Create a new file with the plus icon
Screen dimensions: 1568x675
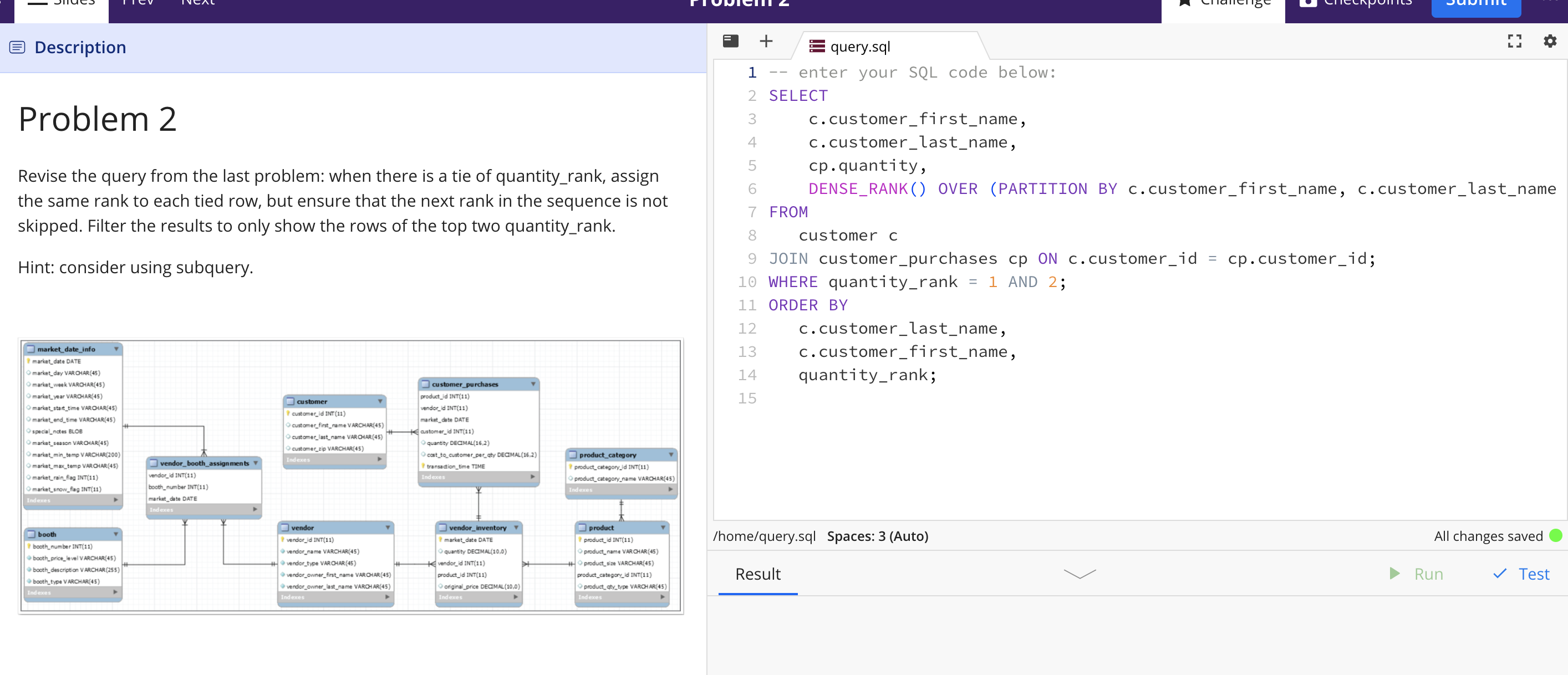tap(765, 42)
